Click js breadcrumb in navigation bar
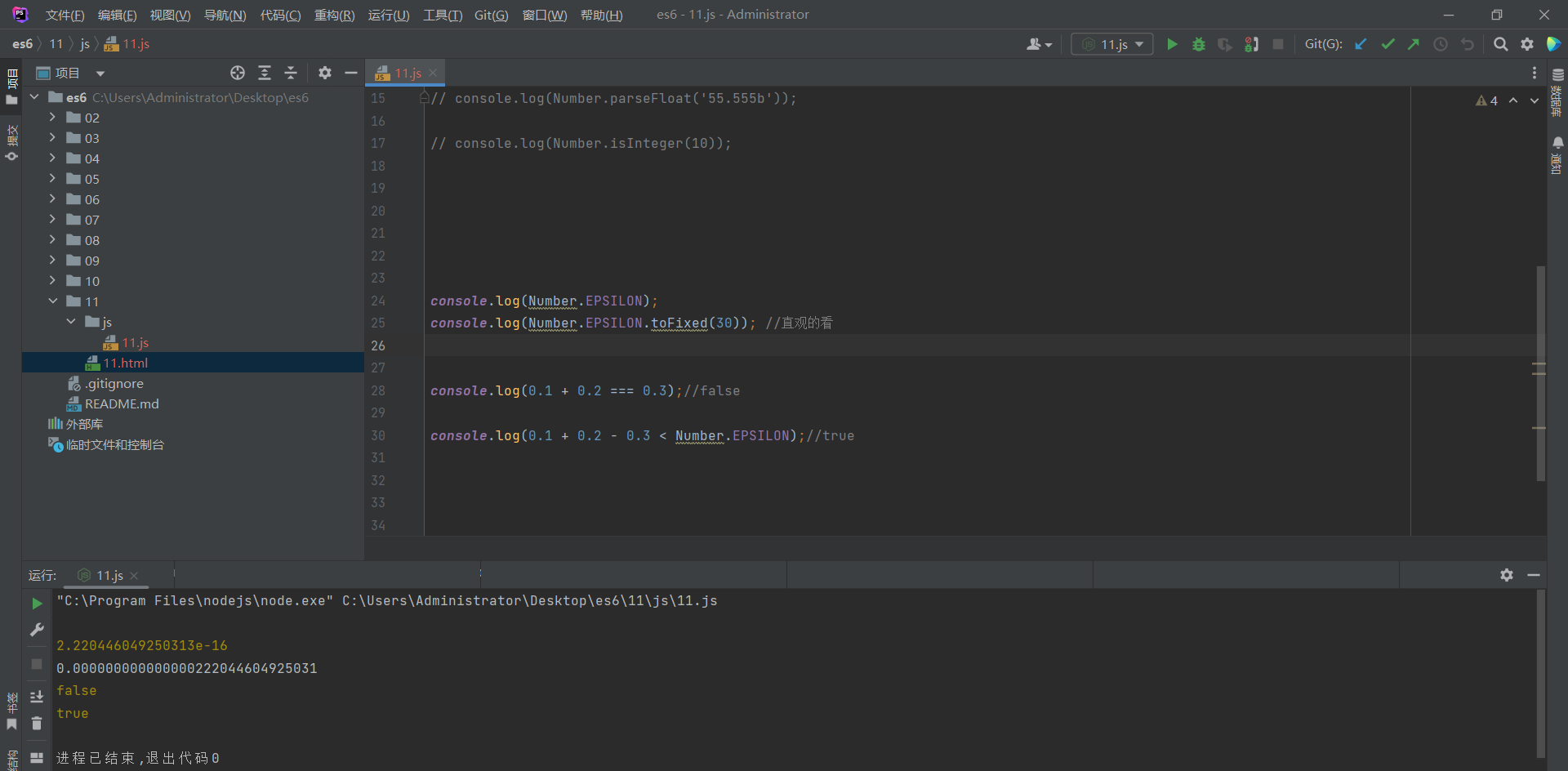Viewport: 1568px width, 771px height. click(x=85, y=44)
